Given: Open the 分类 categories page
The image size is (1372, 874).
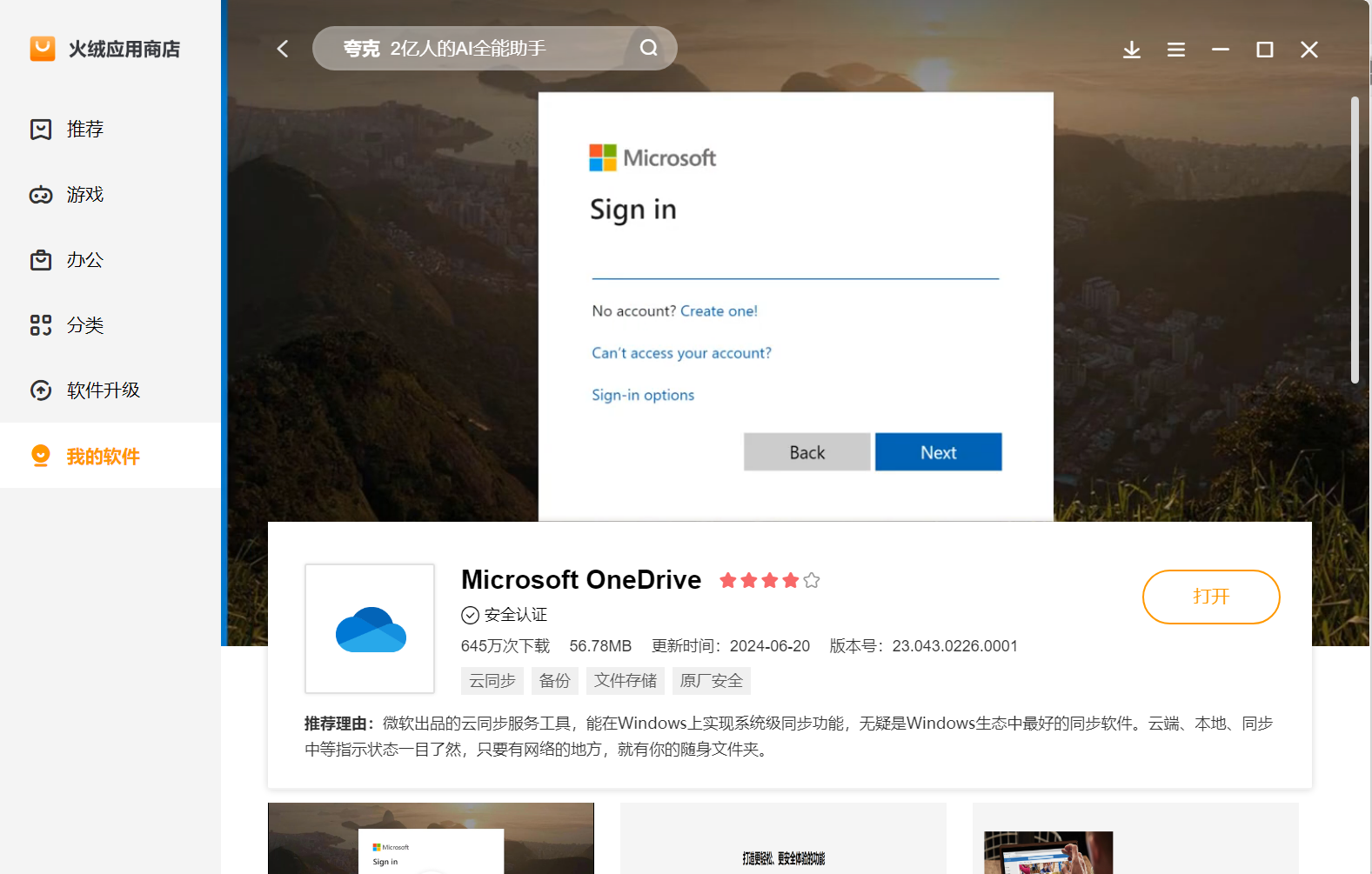Looking at the screenshot, I should [x=110, y=325].
